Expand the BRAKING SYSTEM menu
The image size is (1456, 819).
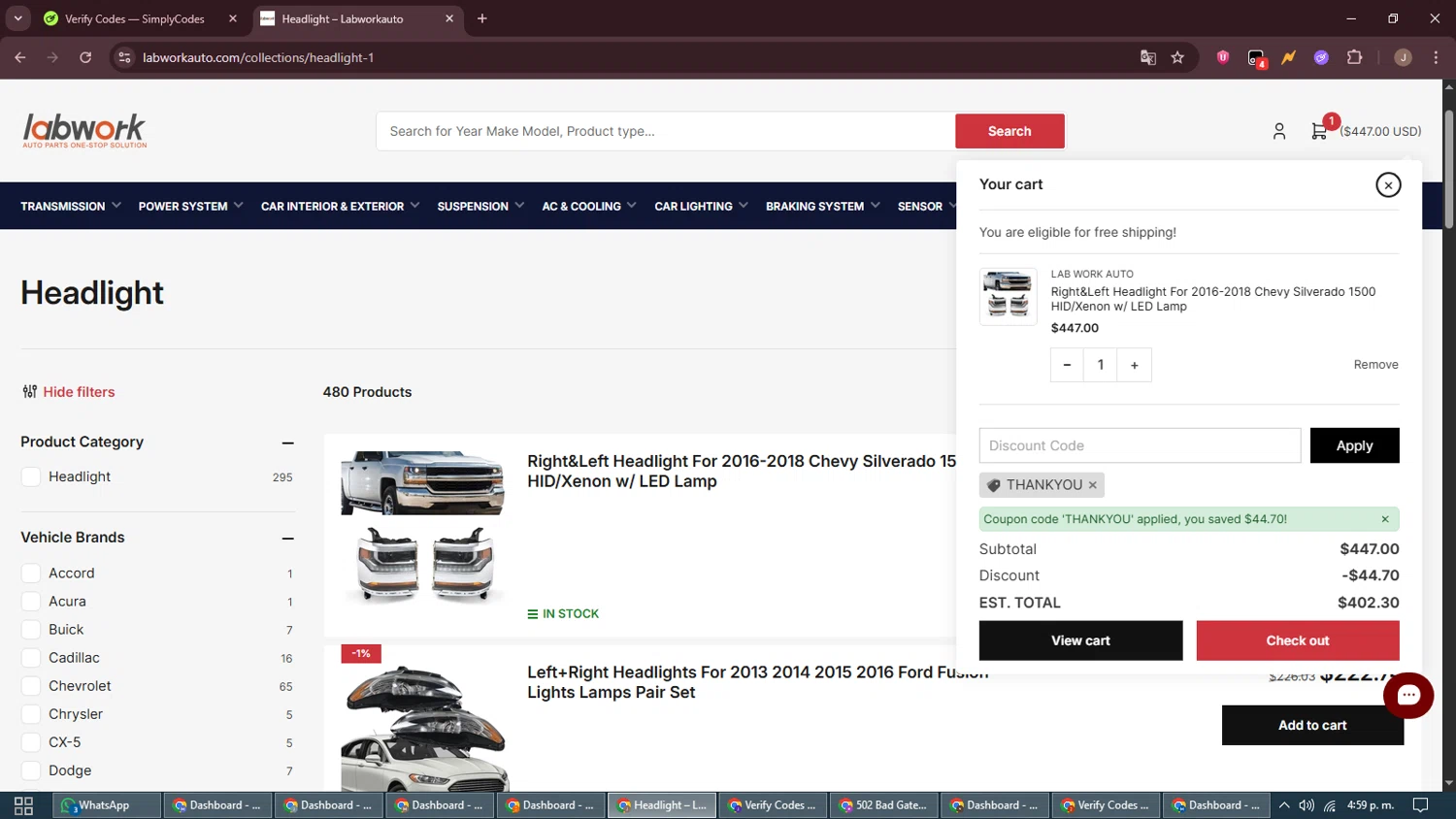click(x=823, y=206)
